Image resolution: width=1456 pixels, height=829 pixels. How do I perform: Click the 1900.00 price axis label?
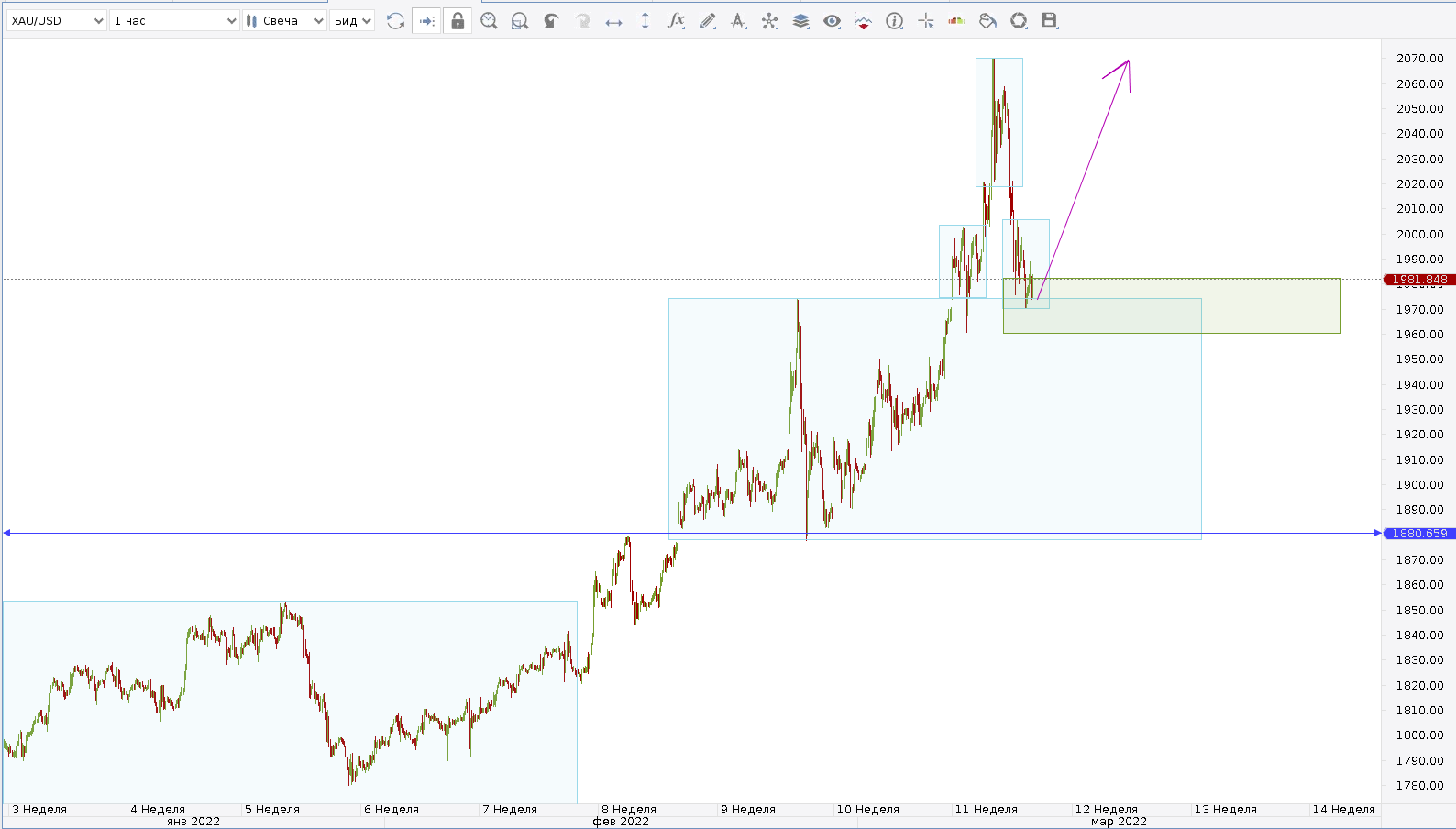coord(1419,485)
